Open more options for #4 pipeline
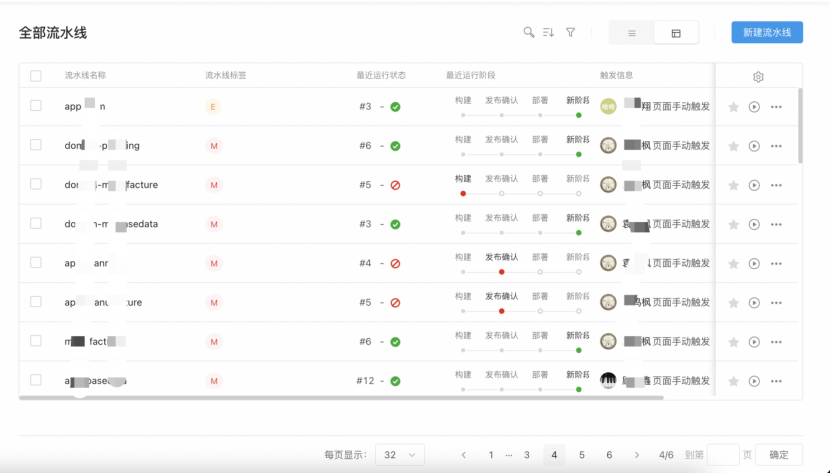This screenshot has height=473, width=830. click(776, 263)
